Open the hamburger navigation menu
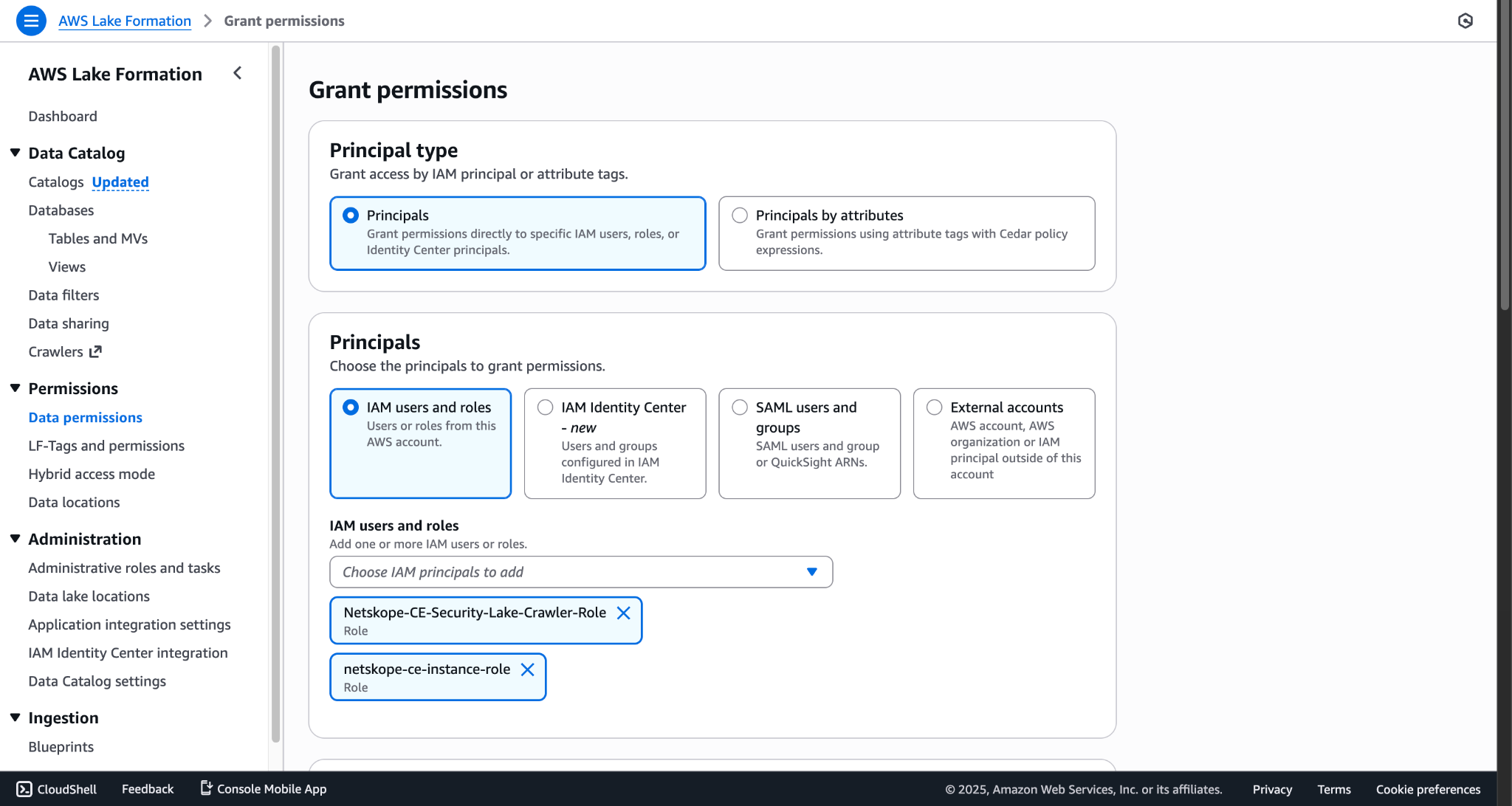 click(31, 21)
